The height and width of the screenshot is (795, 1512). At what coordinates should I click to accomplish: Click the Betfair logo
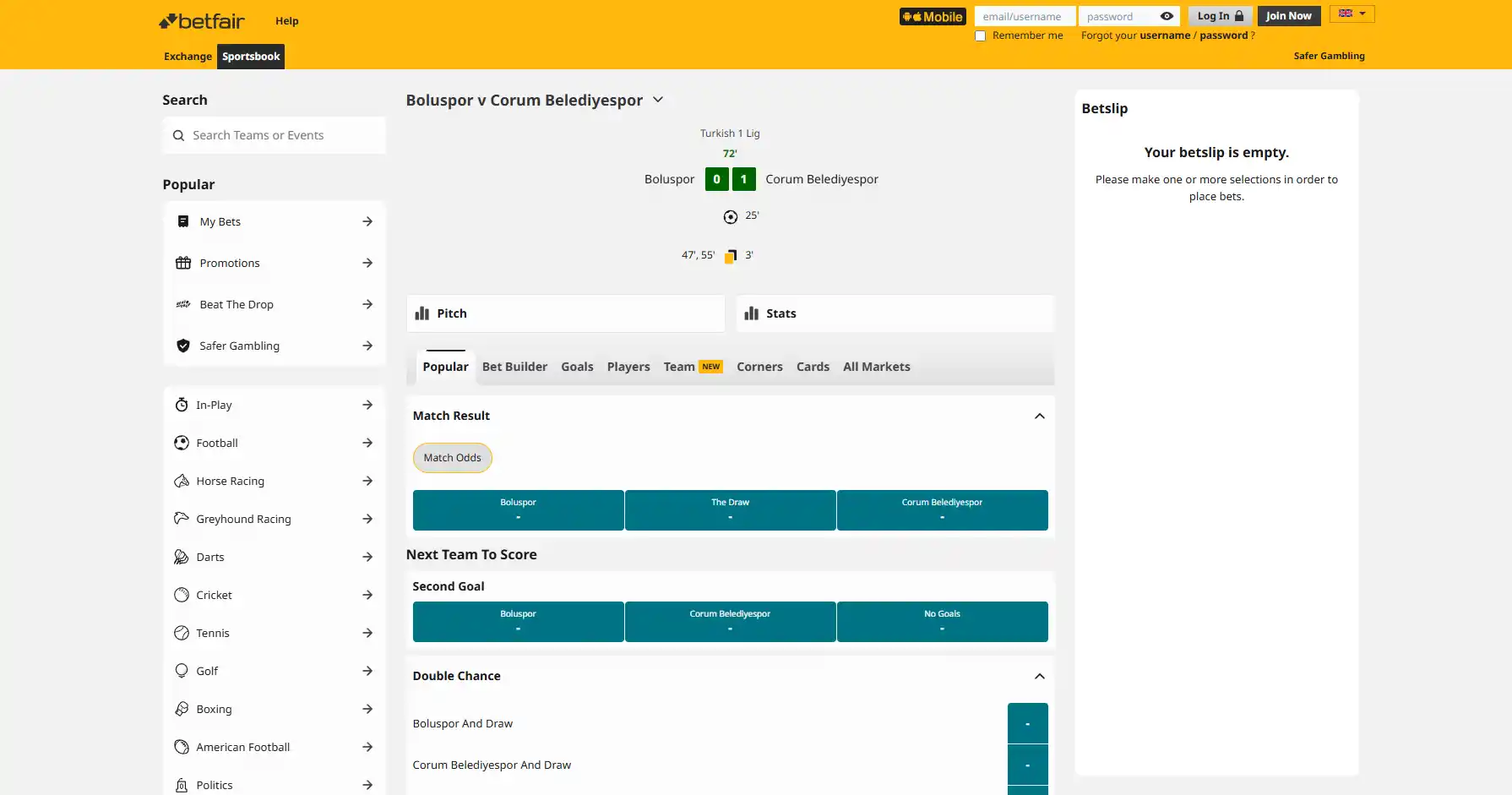(202, 21)
